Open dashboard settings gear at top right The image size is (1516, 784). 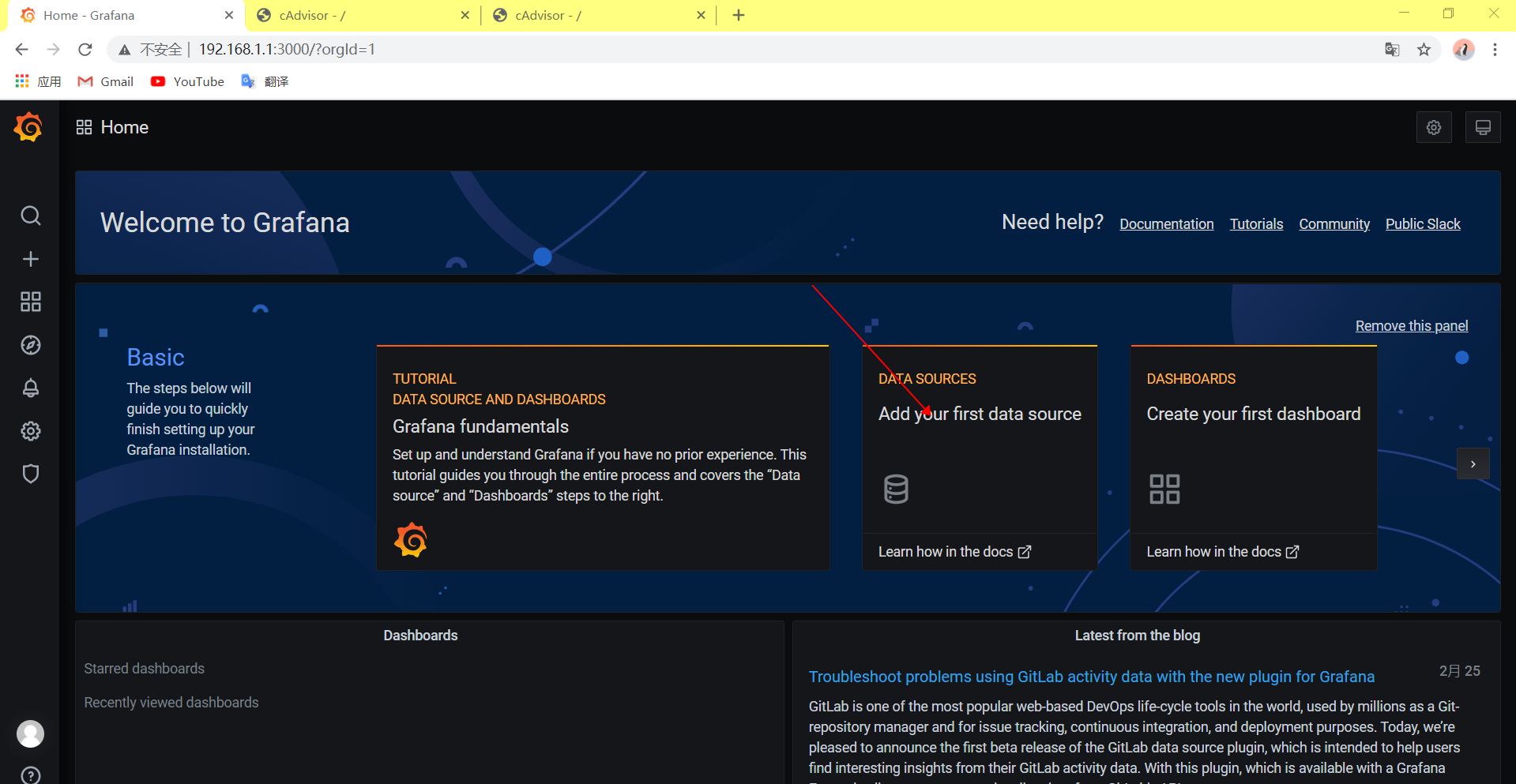click(x=1434, y=127)
